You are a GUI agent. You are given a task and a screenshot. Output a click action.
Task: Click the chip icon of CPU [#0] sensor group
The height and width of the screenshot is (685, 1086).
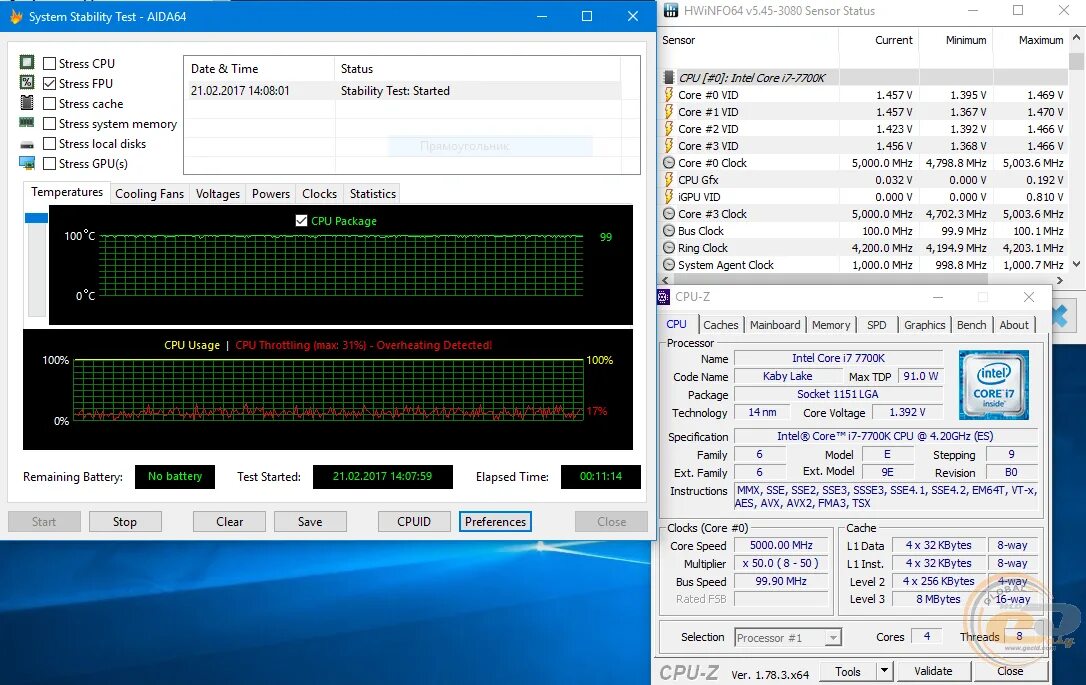(x=668, y=78)
